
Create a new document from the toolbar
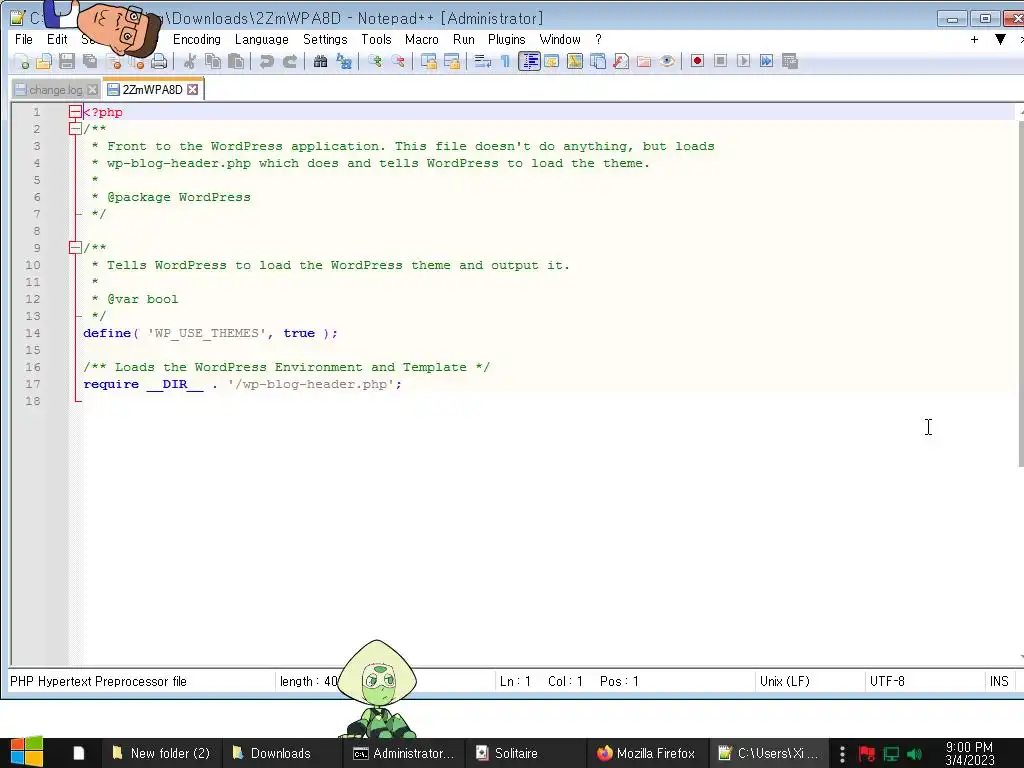pos(22,61)
